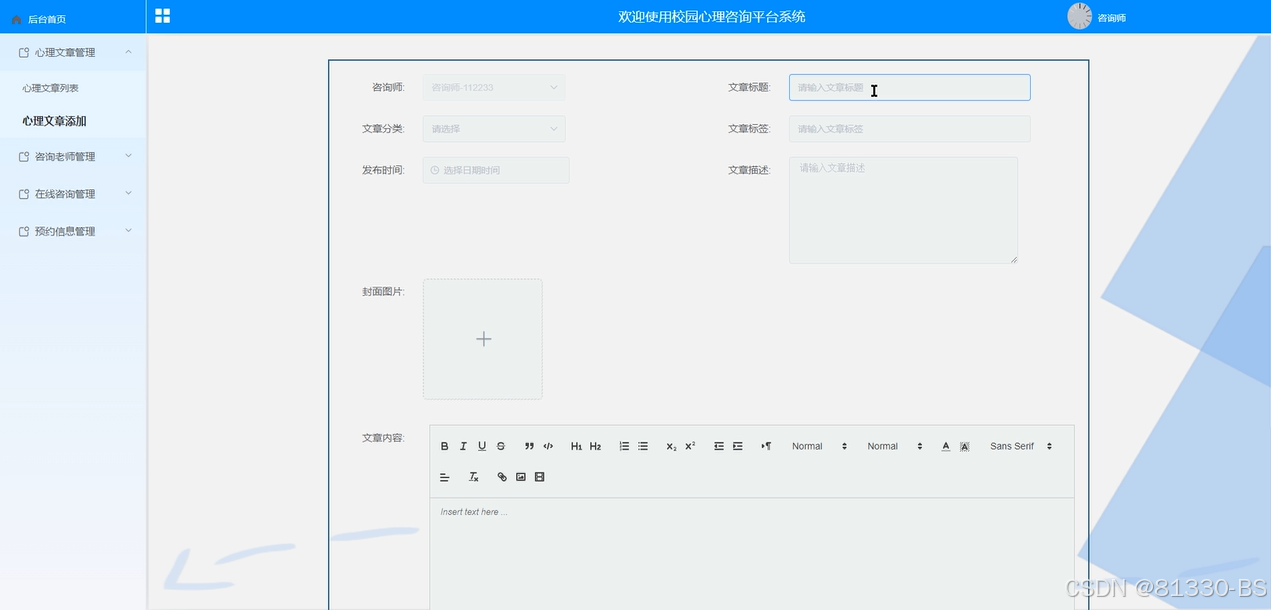Click the grid menu icon in the header
Screen dimensions: 1271x610
(x=162, y=16)
